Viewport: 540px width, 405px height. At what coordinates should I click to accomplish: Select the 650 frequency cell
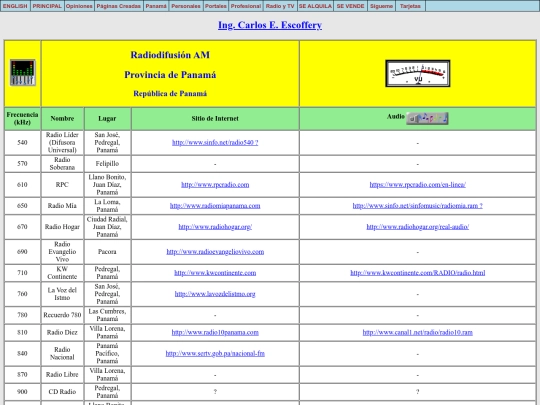click(x=22, y=206)
